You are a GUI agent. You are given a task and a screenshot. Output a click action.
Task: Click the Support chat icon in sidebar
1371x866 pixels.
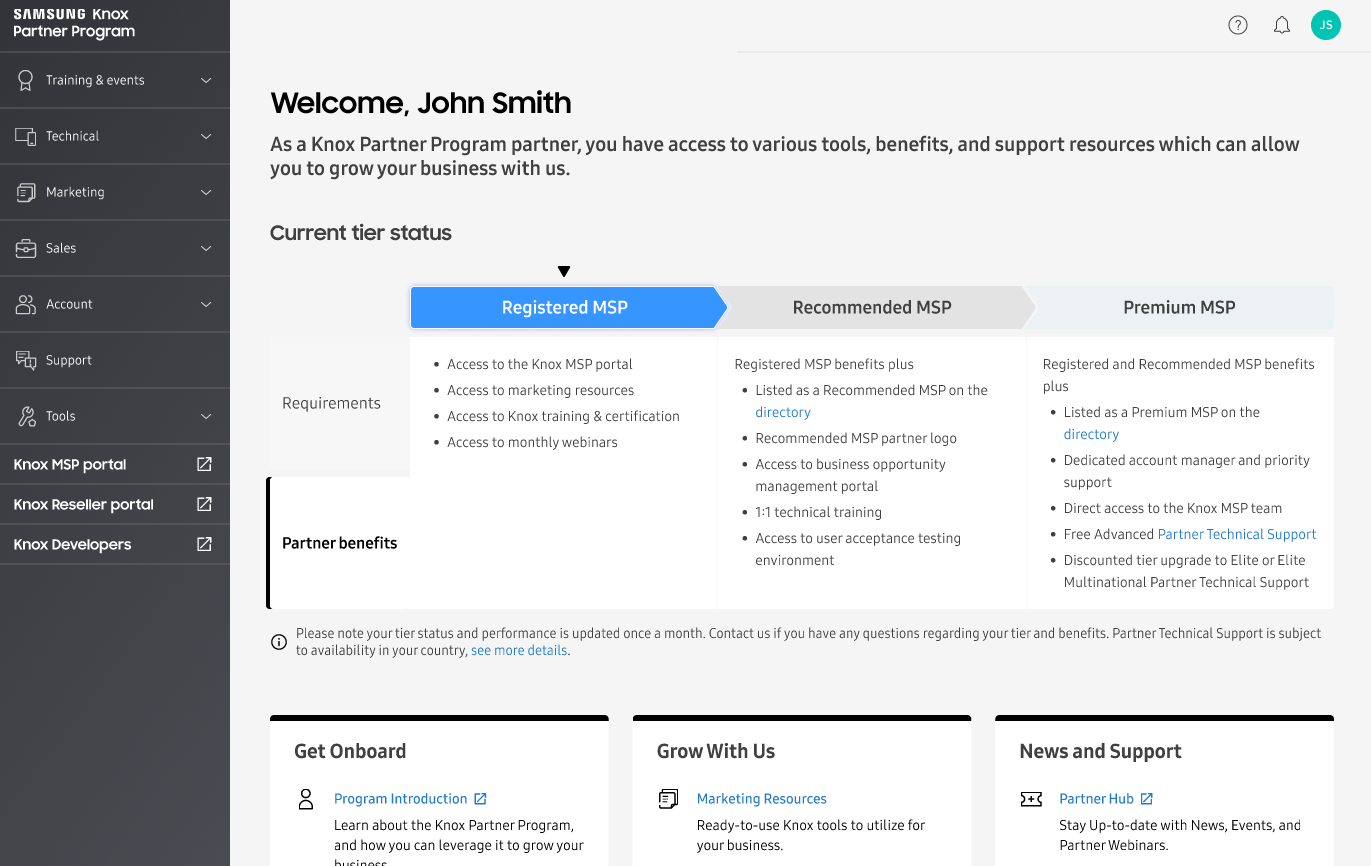tap(26, 360)
